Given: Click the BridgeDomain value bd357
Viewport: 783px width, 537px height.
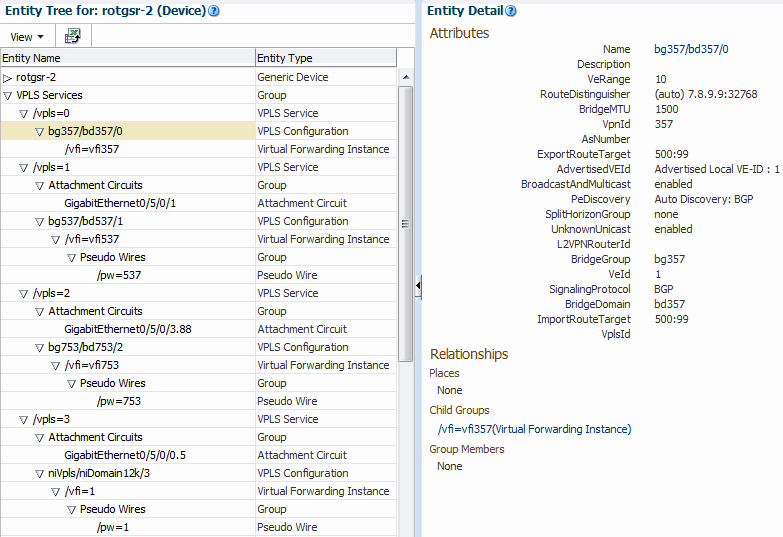Looking at the screenshot, I should pyautogui.click(x=670, y=304).
